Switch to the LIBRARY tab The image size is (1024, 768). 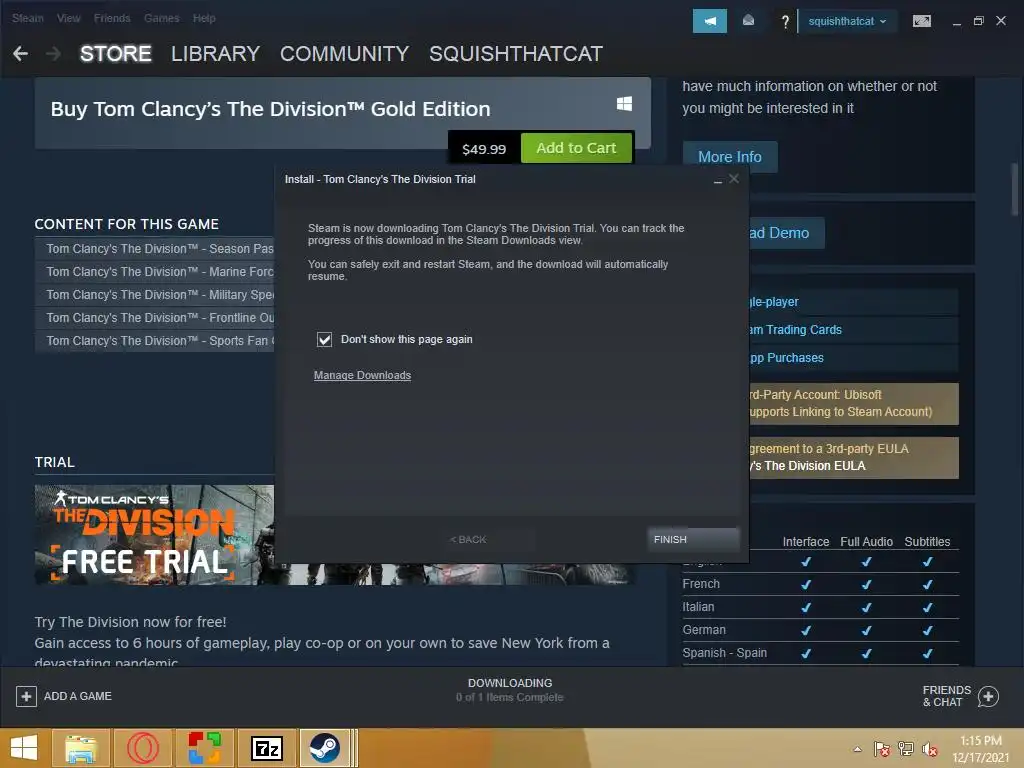(216, 54)
